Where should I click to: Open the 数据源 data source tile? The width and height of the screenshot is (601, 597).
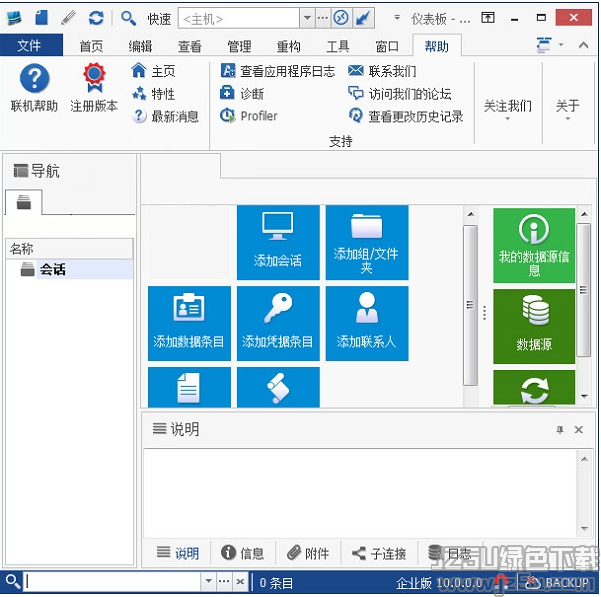tap(534, 326)
